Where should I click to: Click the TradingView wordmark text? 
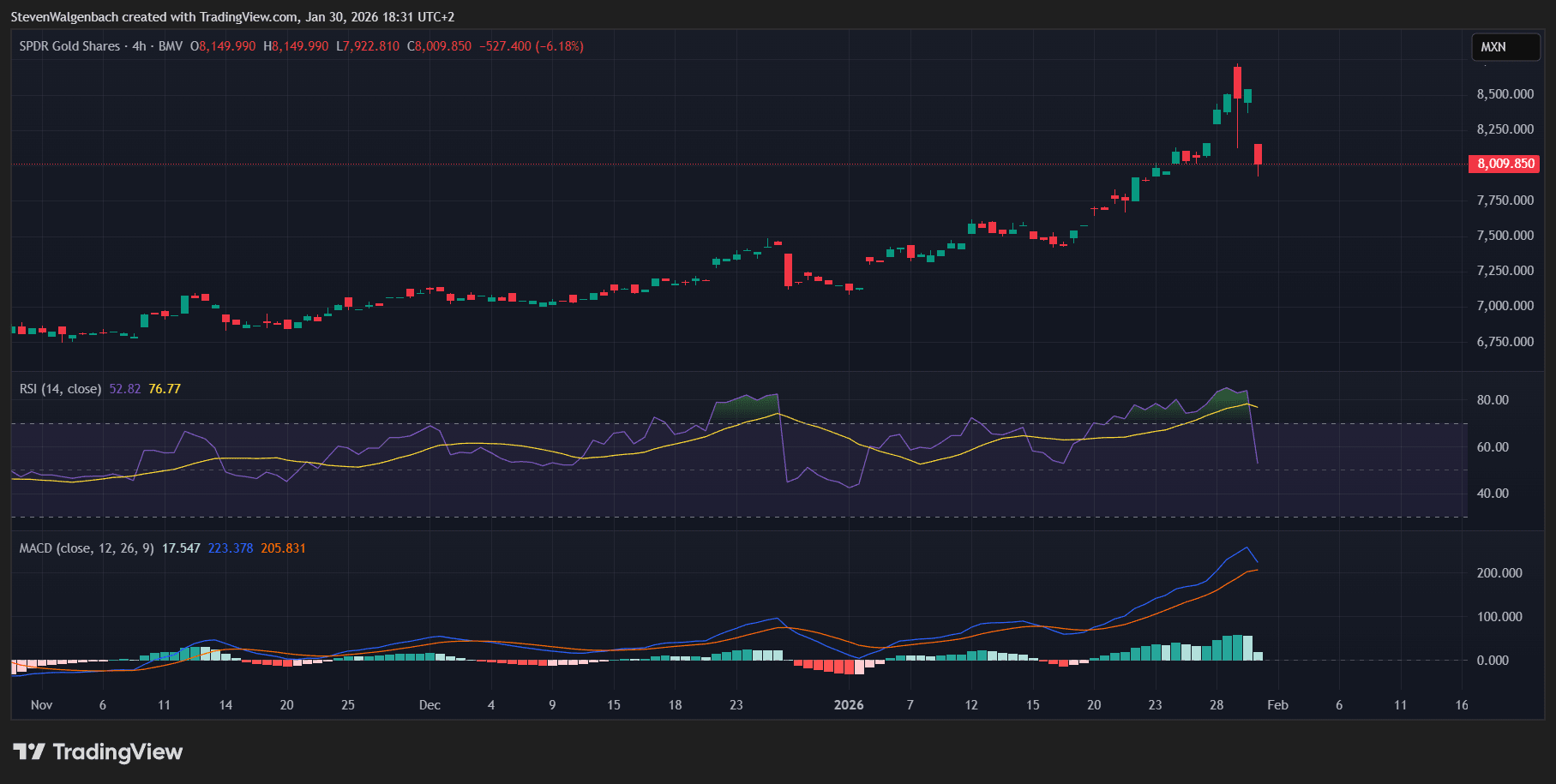click(x=117, y=752)
